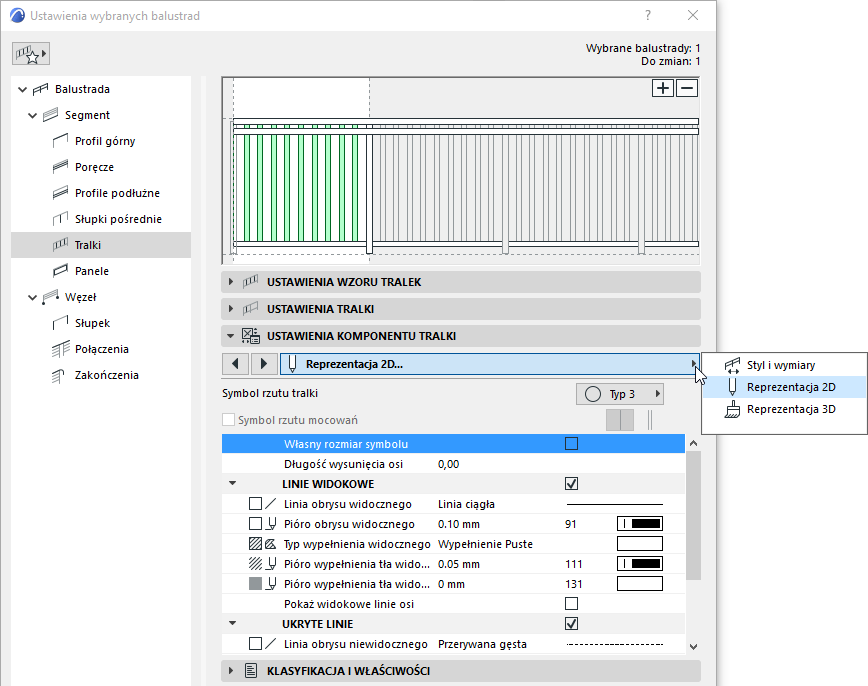
Task: Click pen icon of Pióro obrysu widocznego
Action: [x=271, y=524]
